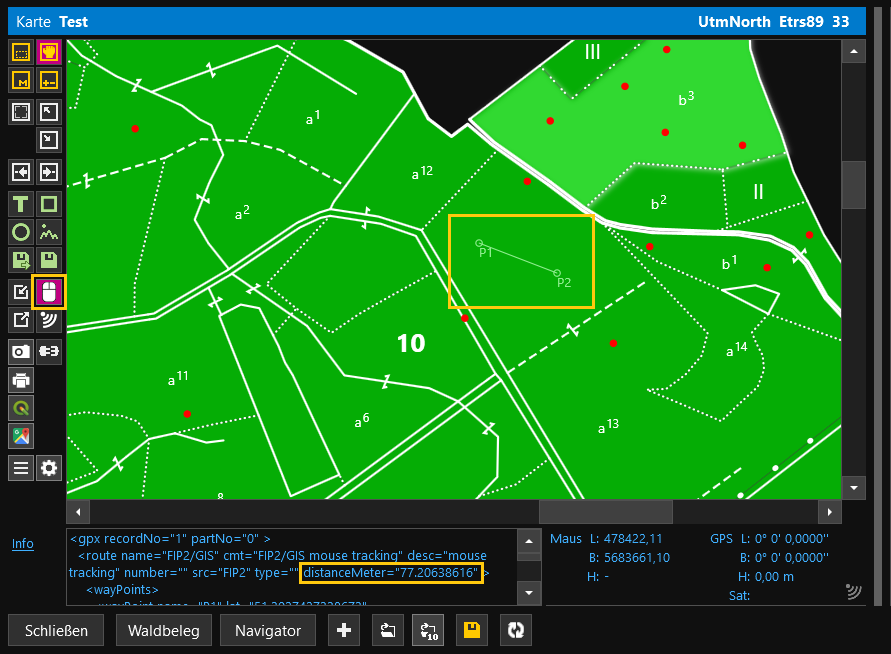Click the camera snapshot icon

(20, 351)
